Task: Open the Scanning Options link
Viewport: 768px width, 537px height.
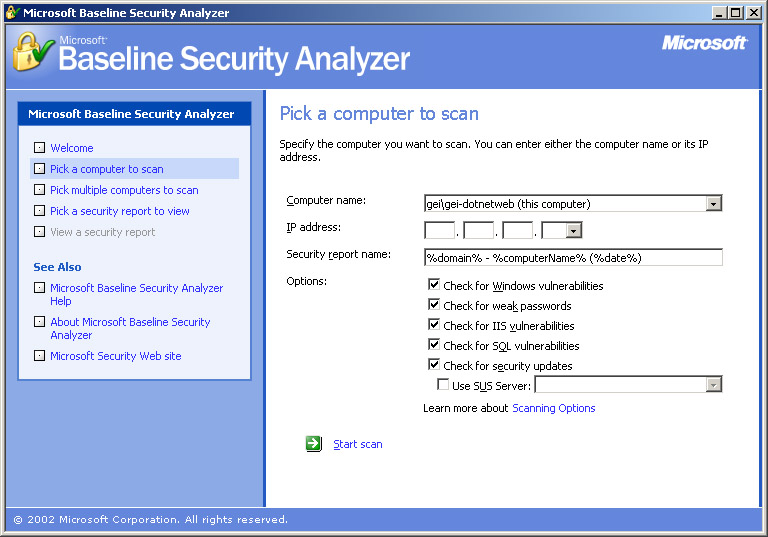Action: pos(553,408)
